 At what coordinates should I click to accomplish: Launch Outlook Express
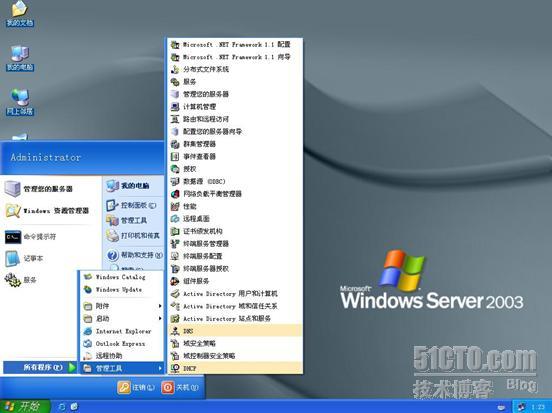122,344
